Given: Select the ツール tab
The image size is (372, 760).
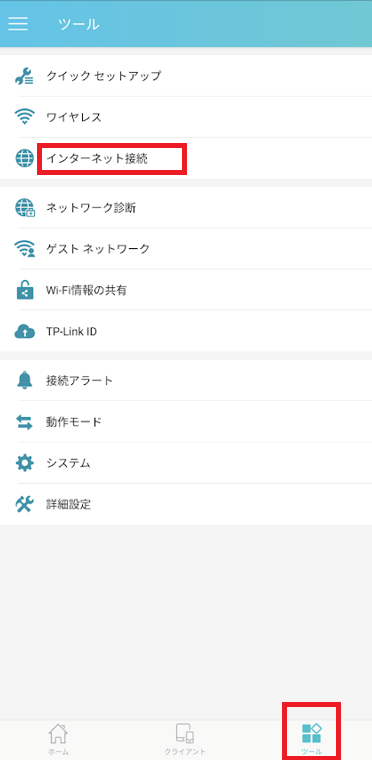Looking at the screenshot, I should click(311, 740).
